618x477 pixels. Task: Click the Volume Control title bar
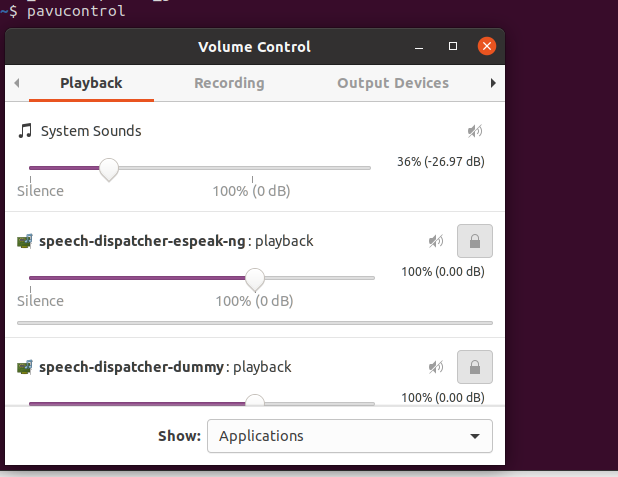tap(255, 47)
